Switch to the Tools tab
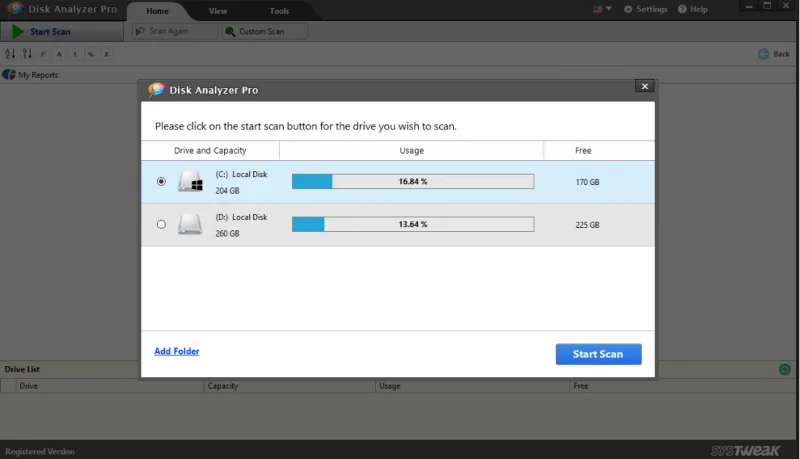800x459 pixels. [279, 11]
